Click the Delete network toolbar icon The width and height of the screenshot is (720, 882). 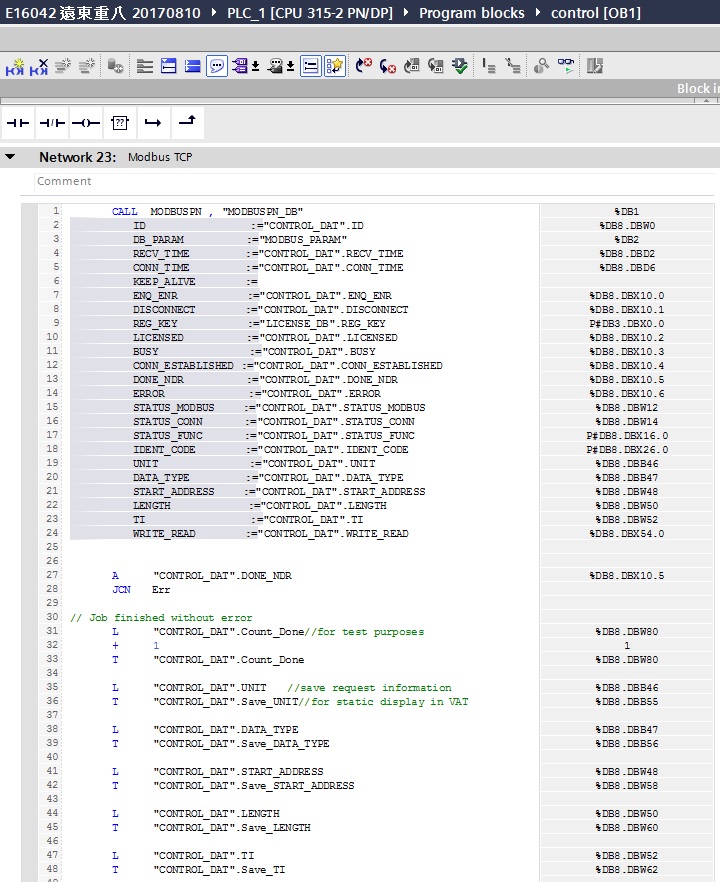pos(39,66)
